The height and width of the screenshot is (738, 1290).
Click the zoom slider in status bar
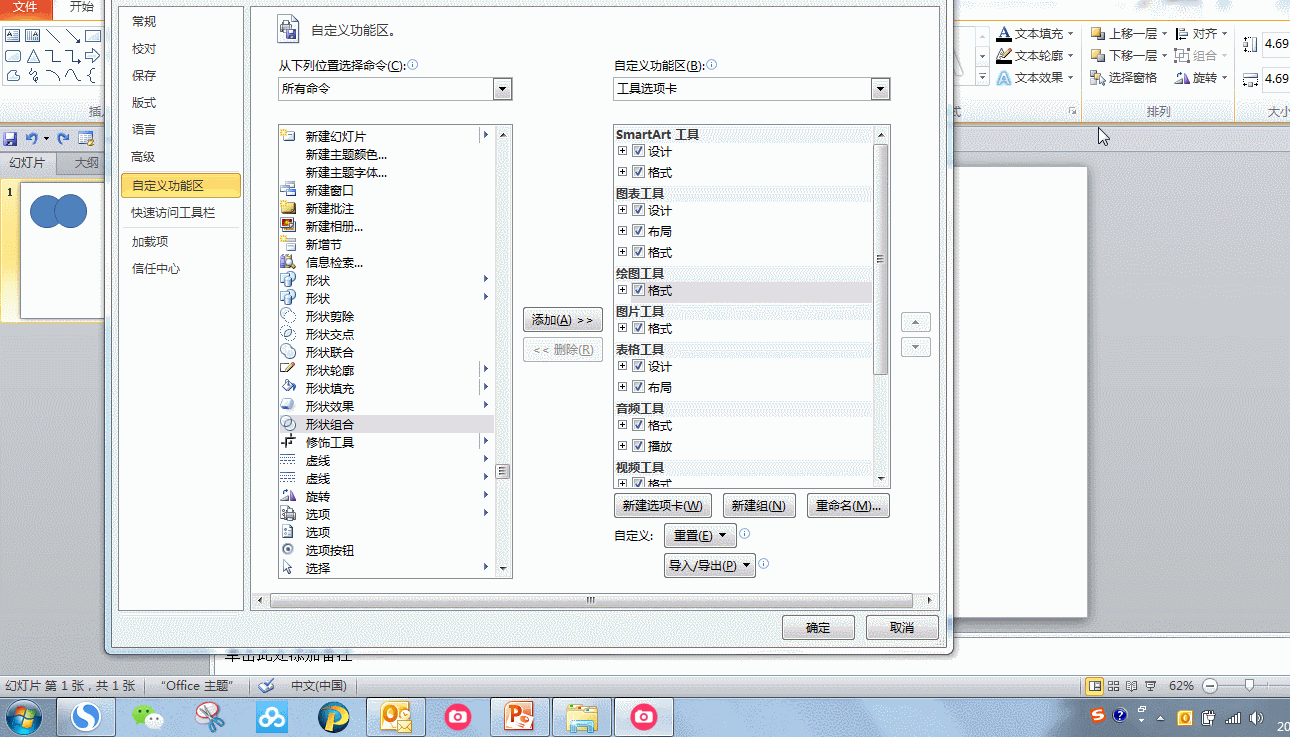tap(1249, 686)
